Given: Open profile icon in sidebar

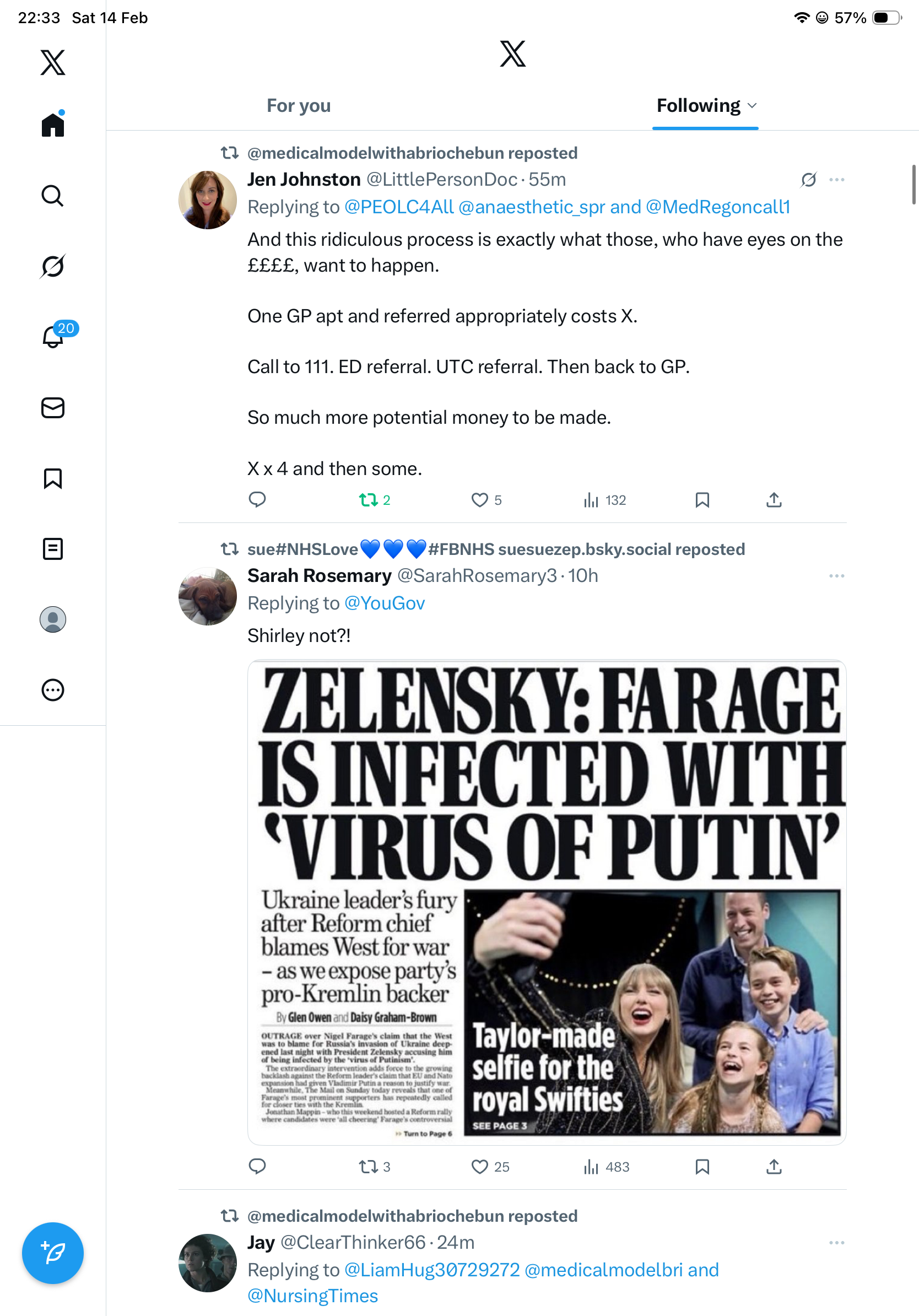Looking at the screenshot, I should (x=53, y=619).
